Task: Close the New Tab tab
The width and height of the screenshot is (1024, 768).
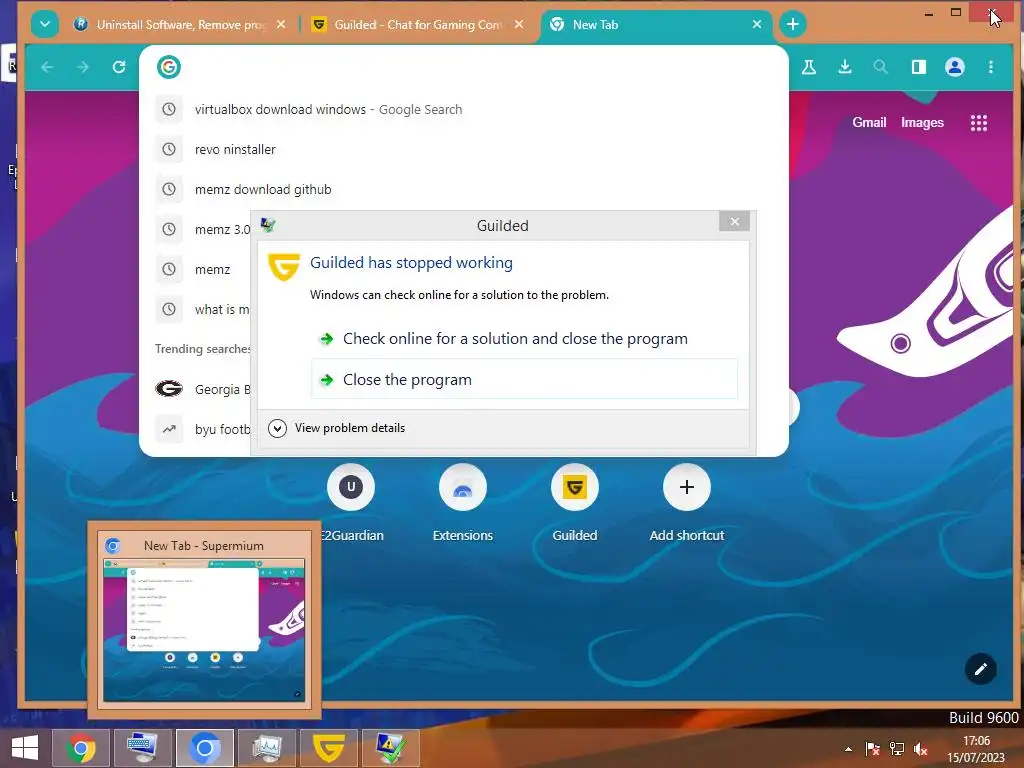Action: (x=757, y=24)
